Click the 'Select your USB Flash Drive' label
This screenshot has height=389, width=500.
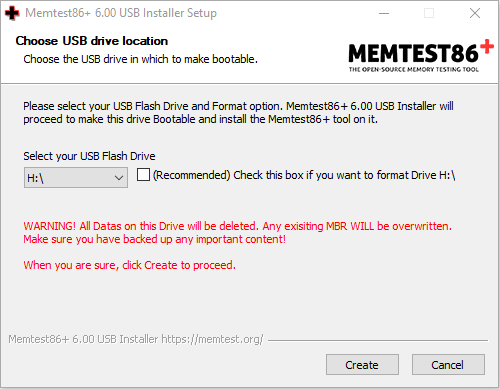click(89, 156)
